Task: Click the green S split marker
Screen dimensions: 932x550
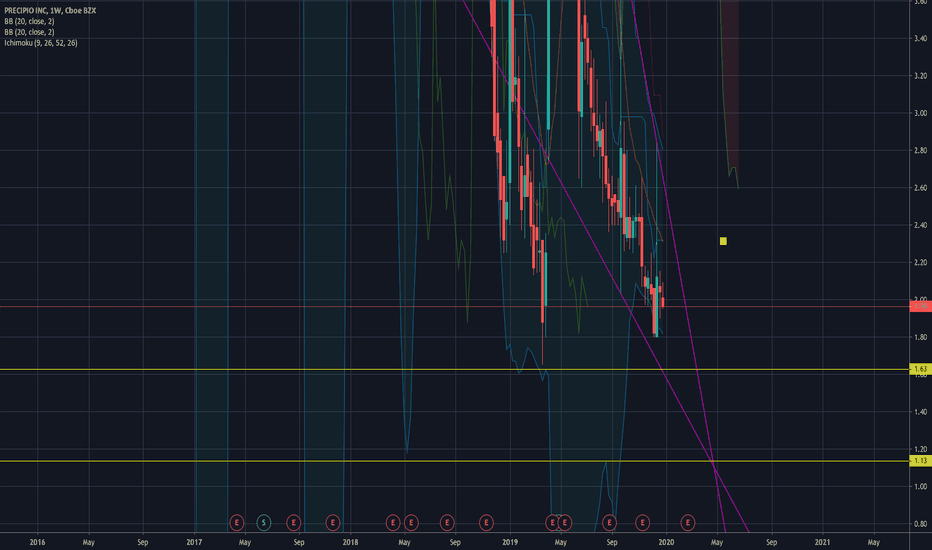Action: tap(264, 523)
